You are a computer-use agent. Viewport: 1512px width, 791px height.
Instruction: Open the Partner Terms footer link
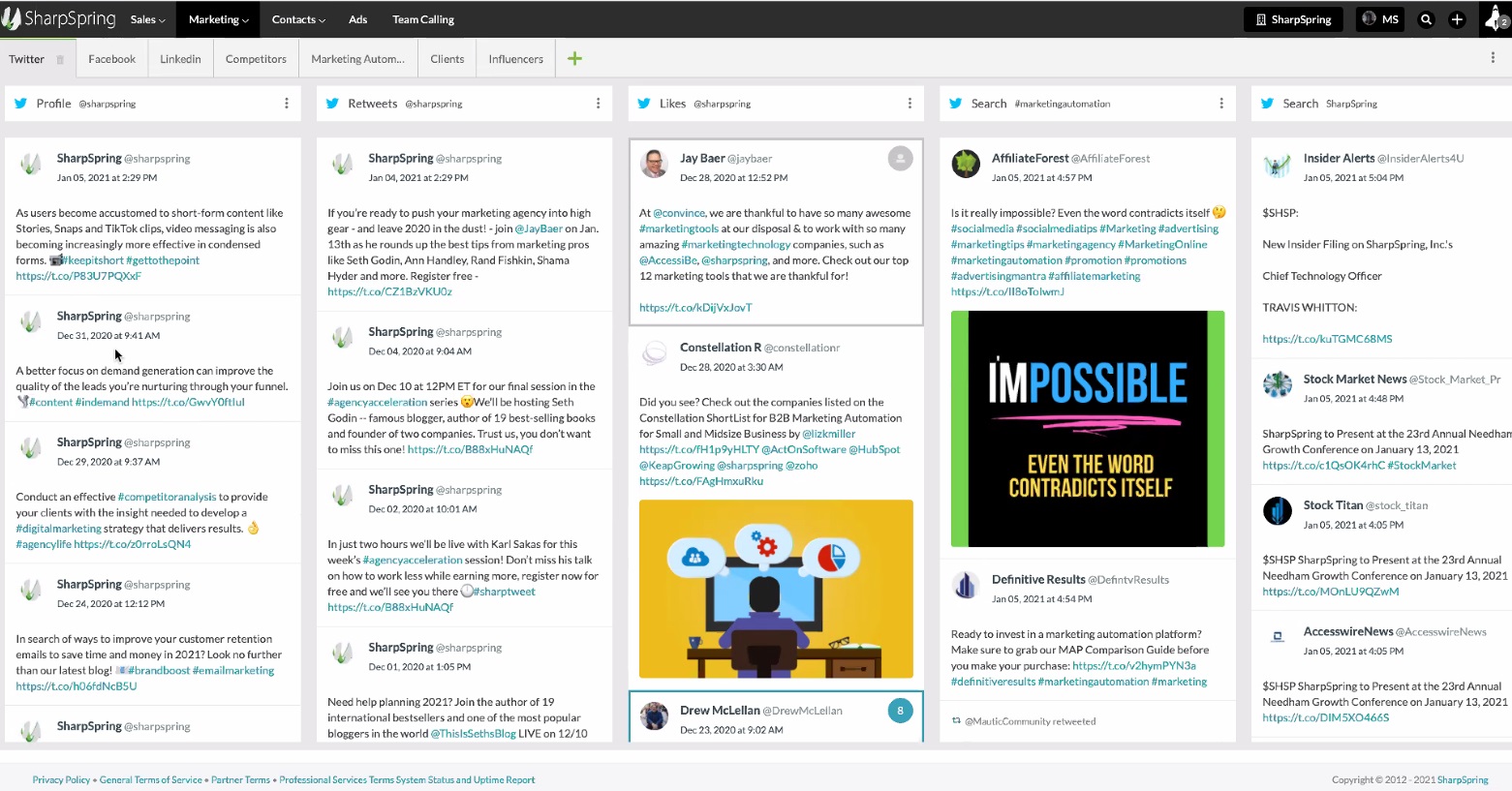[x=240, y=779]
